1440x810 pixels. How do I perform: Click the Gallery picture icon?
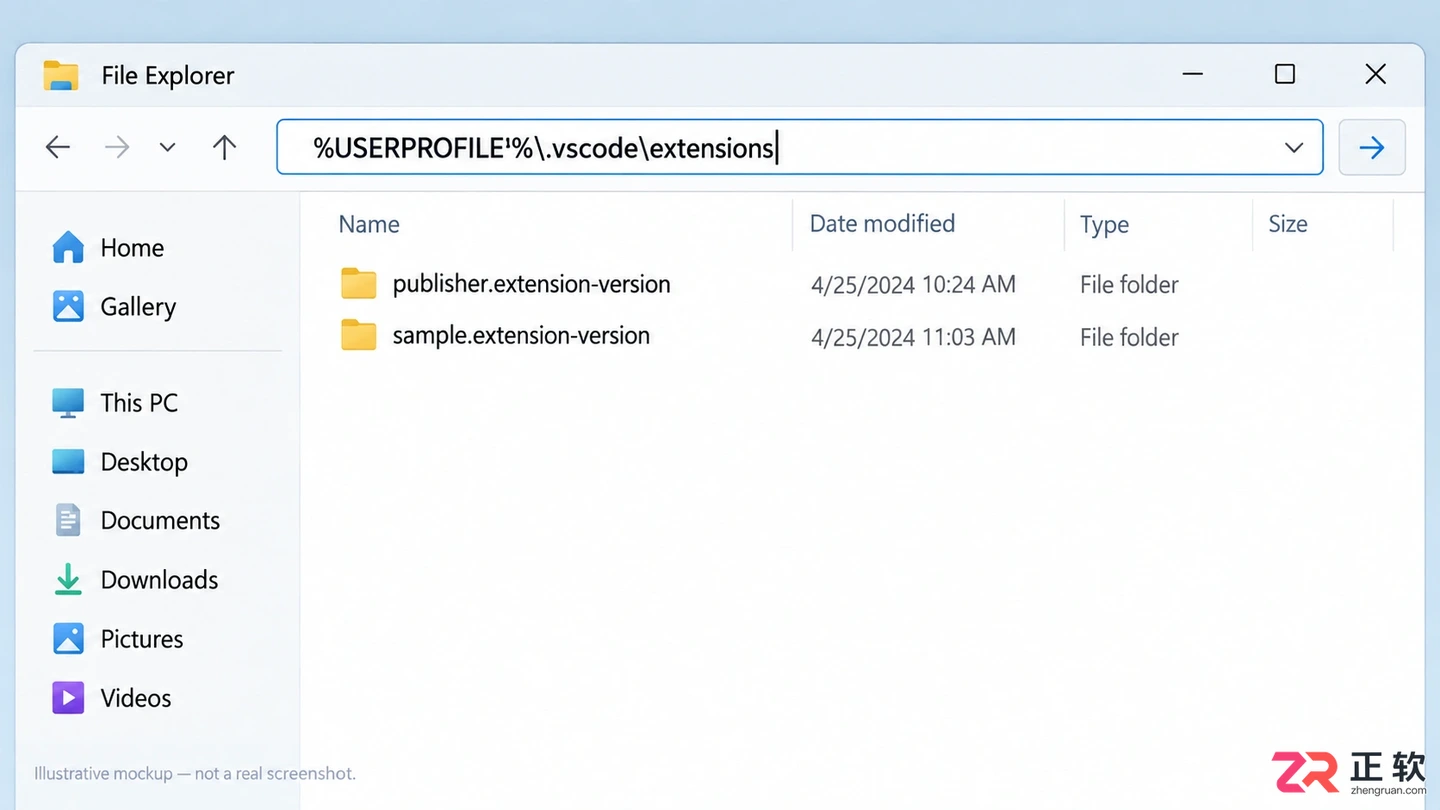pyautogui.click(x=68, y=306)
